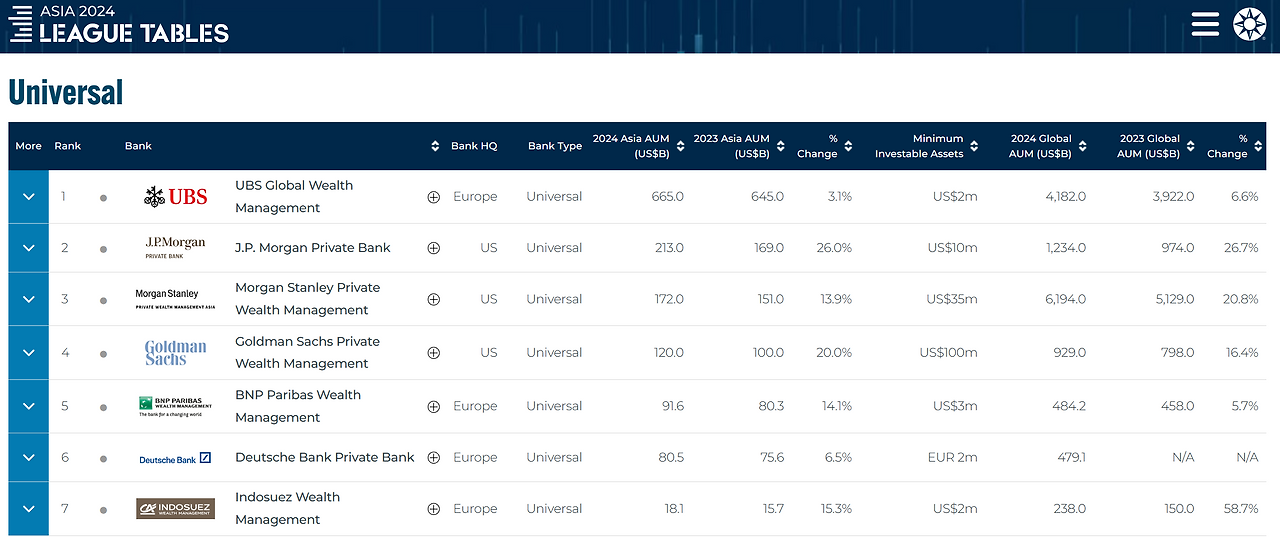1280x537 pixels.
Task: Open the hamburger menu in the header
Action: [1205, 24]
